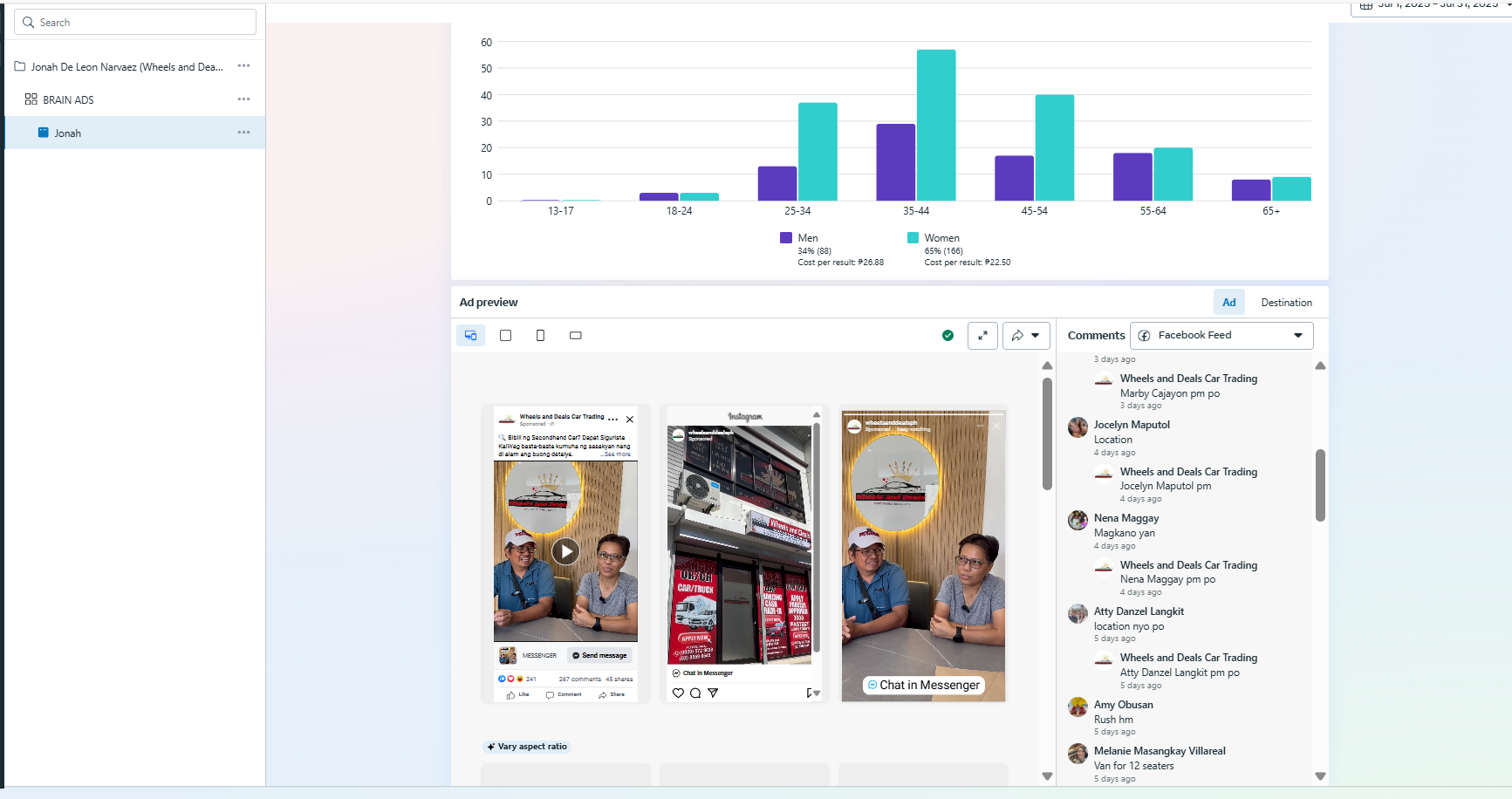The height and width of the screenshot is (799, 1512).
Task: Open the share preview dropdown
Action: pos(1026,336)
